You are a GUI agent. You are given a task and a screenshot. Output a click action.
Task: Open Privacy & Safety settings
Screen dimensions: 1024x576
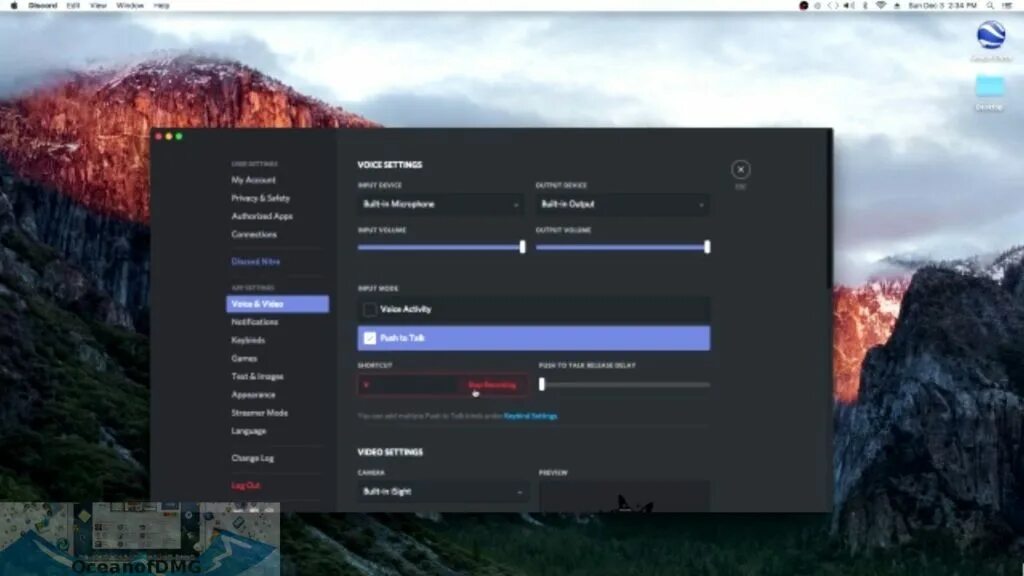point(261,198)
